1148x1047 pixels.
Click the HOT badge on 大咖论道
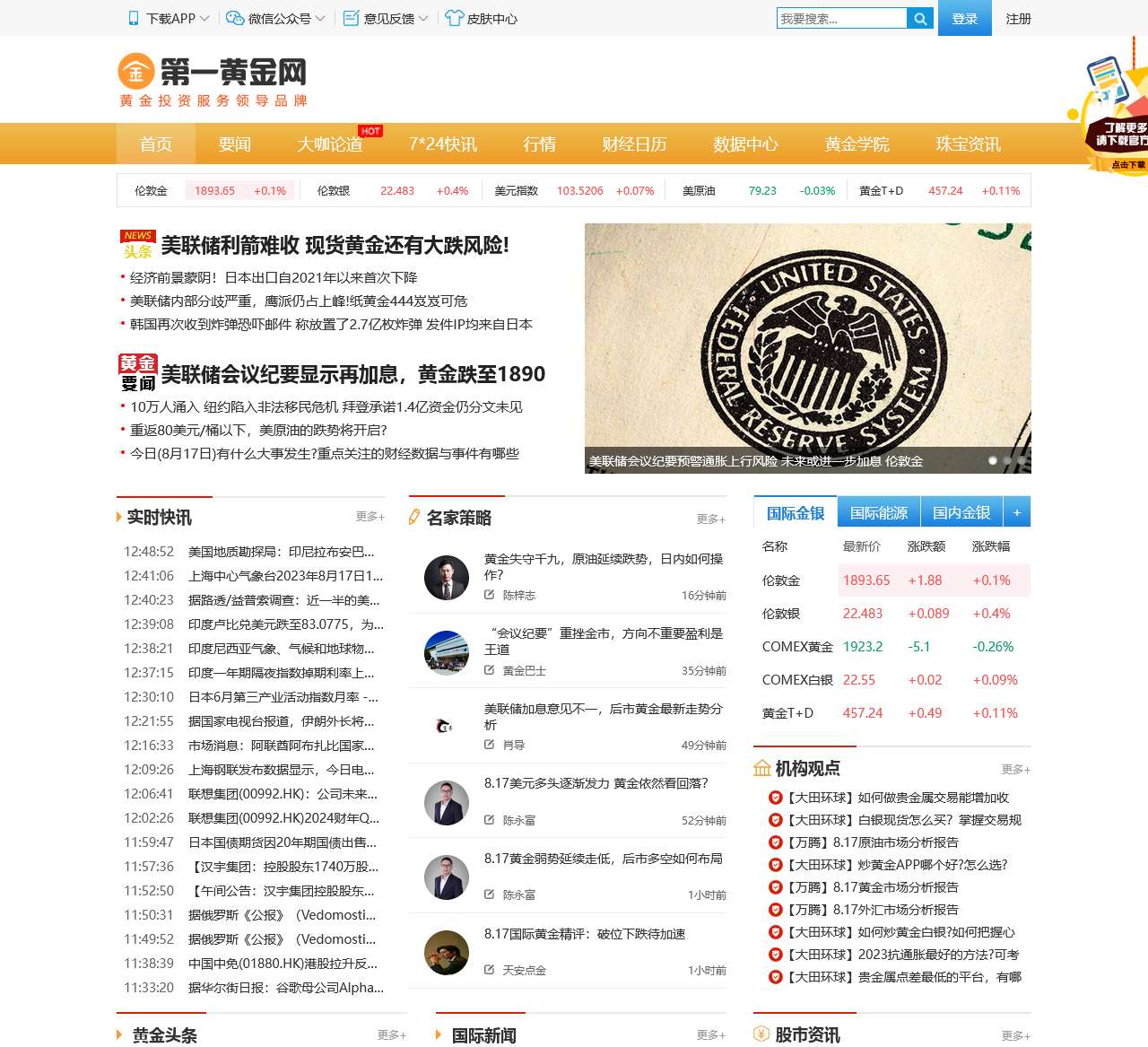click(370, 131)
